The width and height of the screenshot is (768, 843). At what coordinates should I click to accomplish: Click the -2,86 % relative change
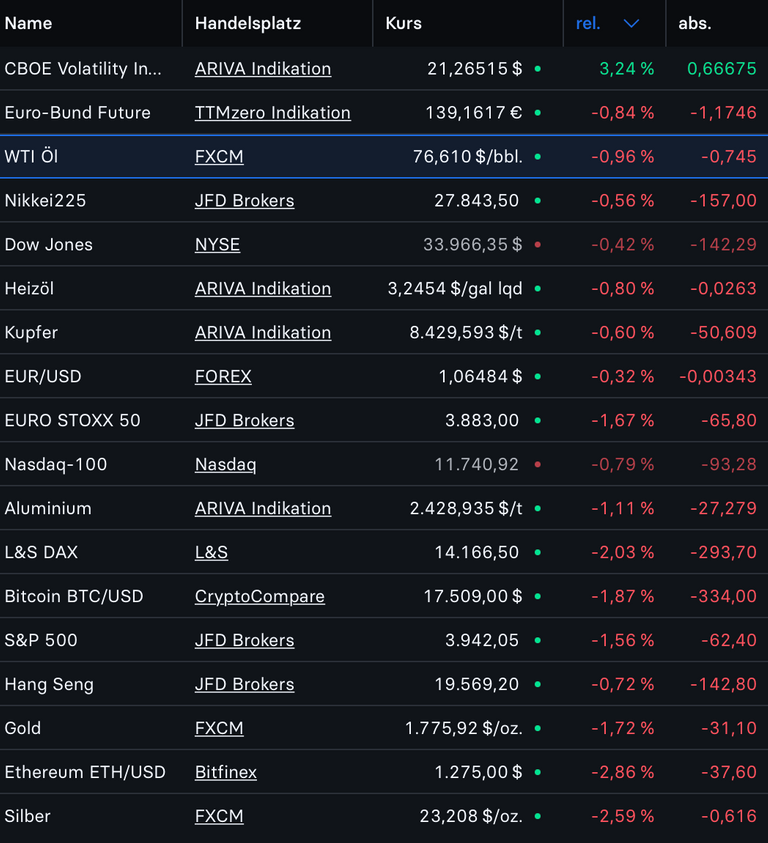(x=623, y=772)
